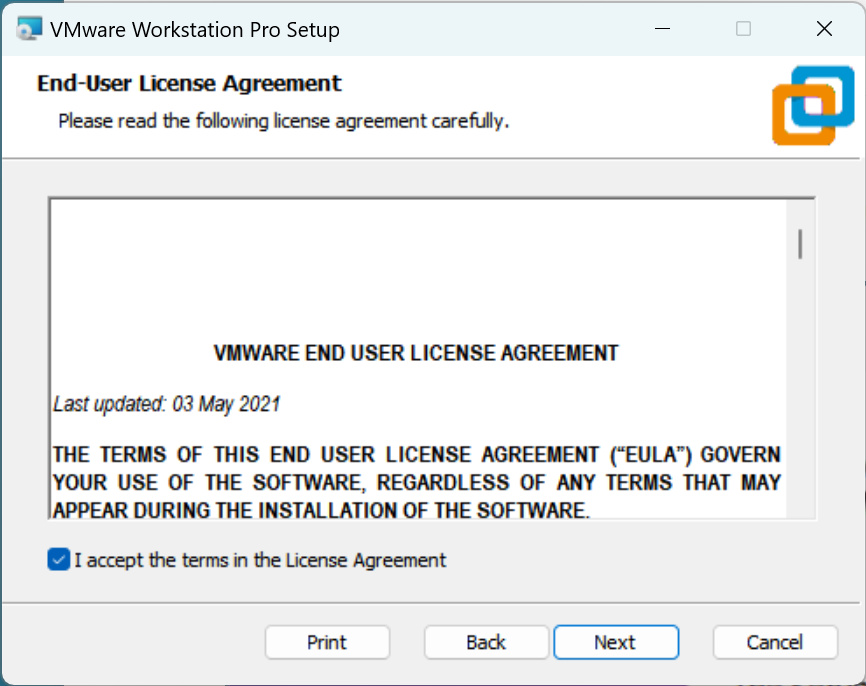The image size is (866, 686).
Task: Click the 'End-User License Agreement' page header
Action: (189, 83)
